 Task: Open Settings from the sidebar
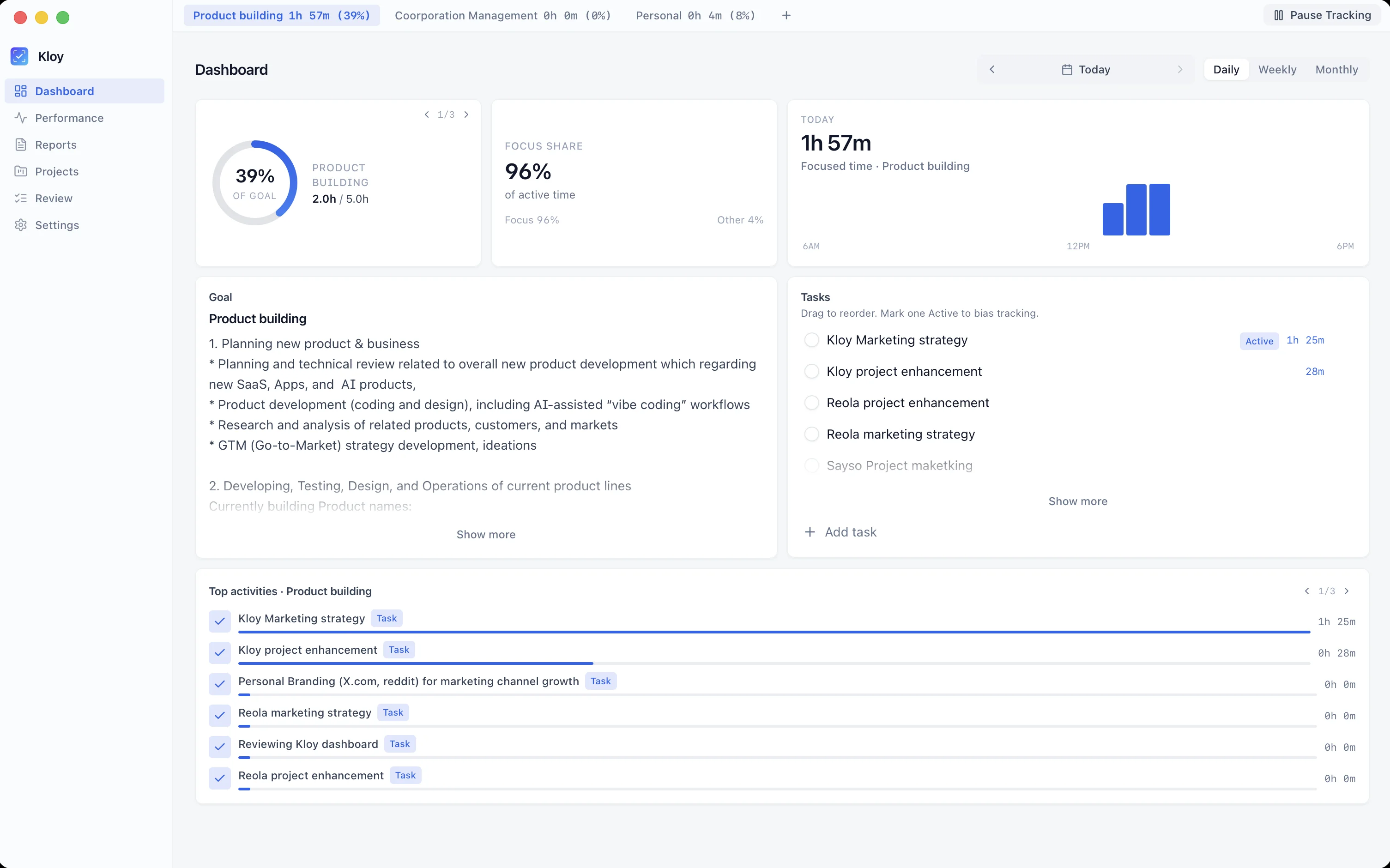pyautogui.click(x=85, y=225)
